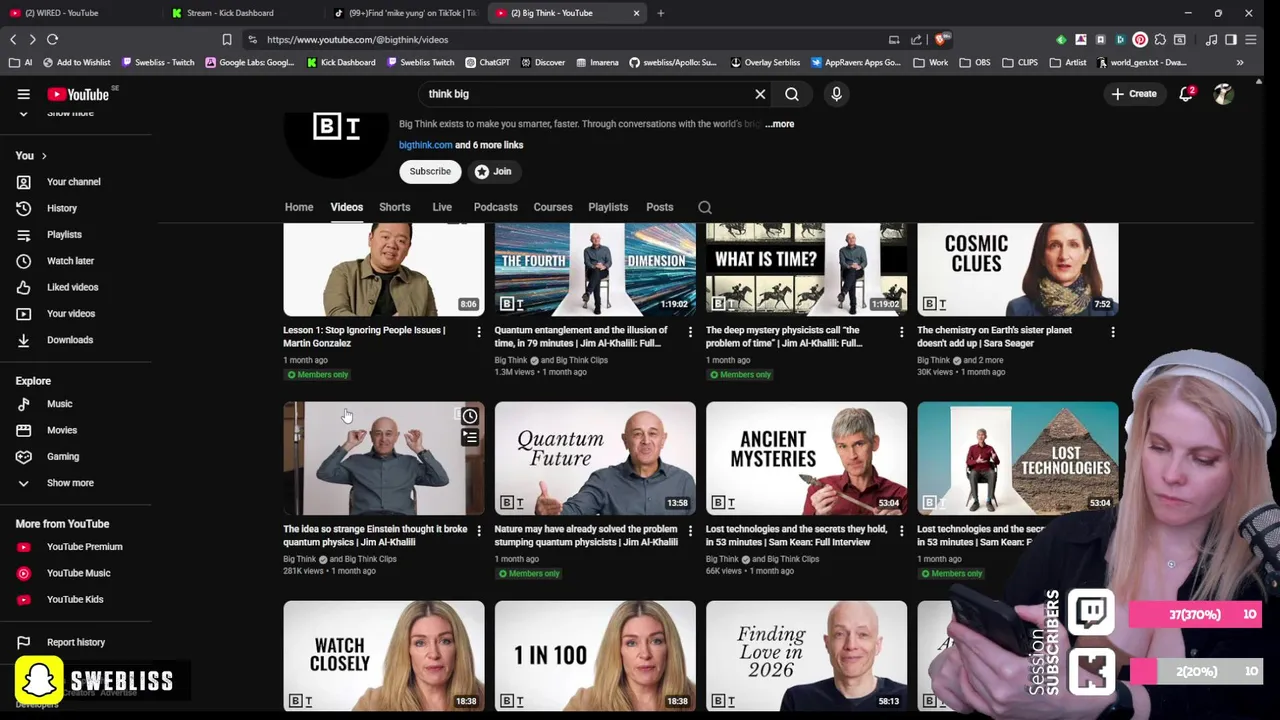Add Einstein video to queue
This screenshot has width=1280, height=720.
[469, 438]
